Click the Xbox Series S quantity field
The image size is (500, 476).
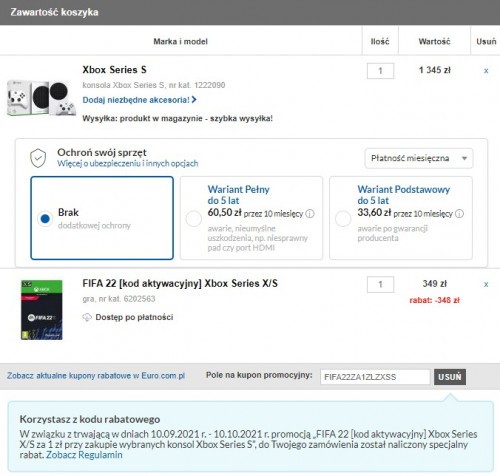(x=380, y=71)
